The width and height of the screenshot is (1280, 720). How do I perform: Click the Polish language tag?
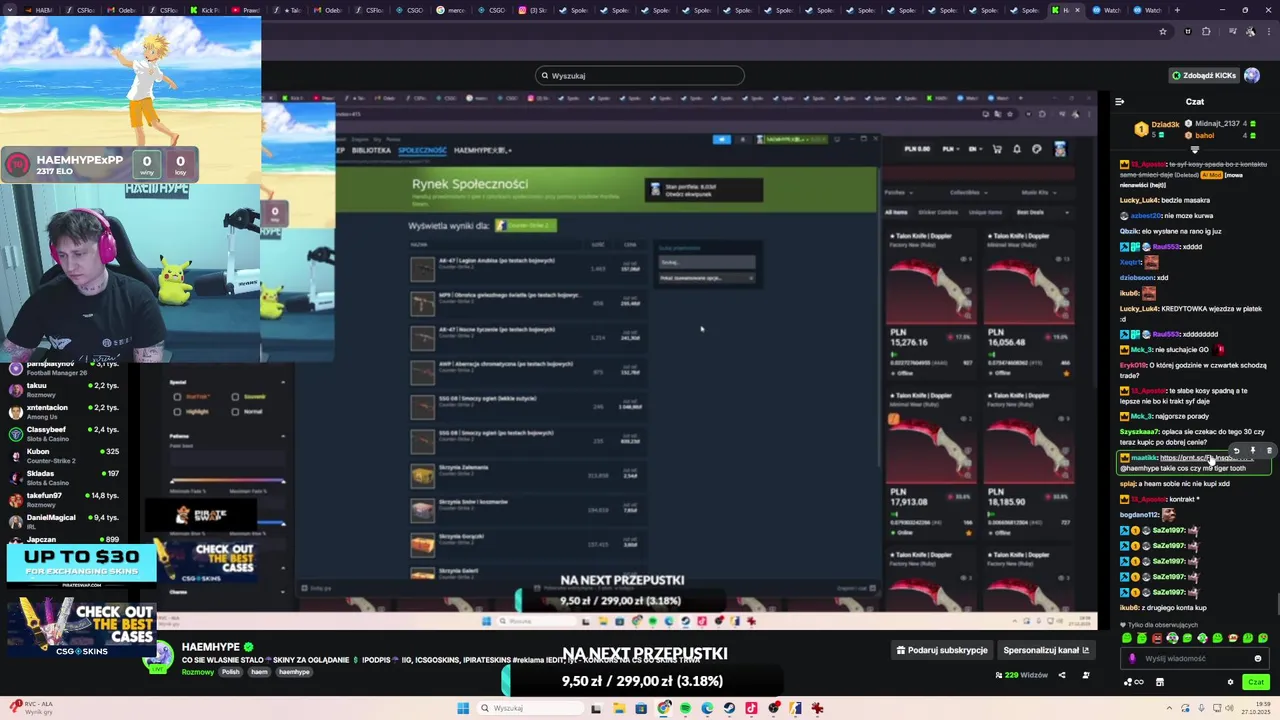click(231, 672)
